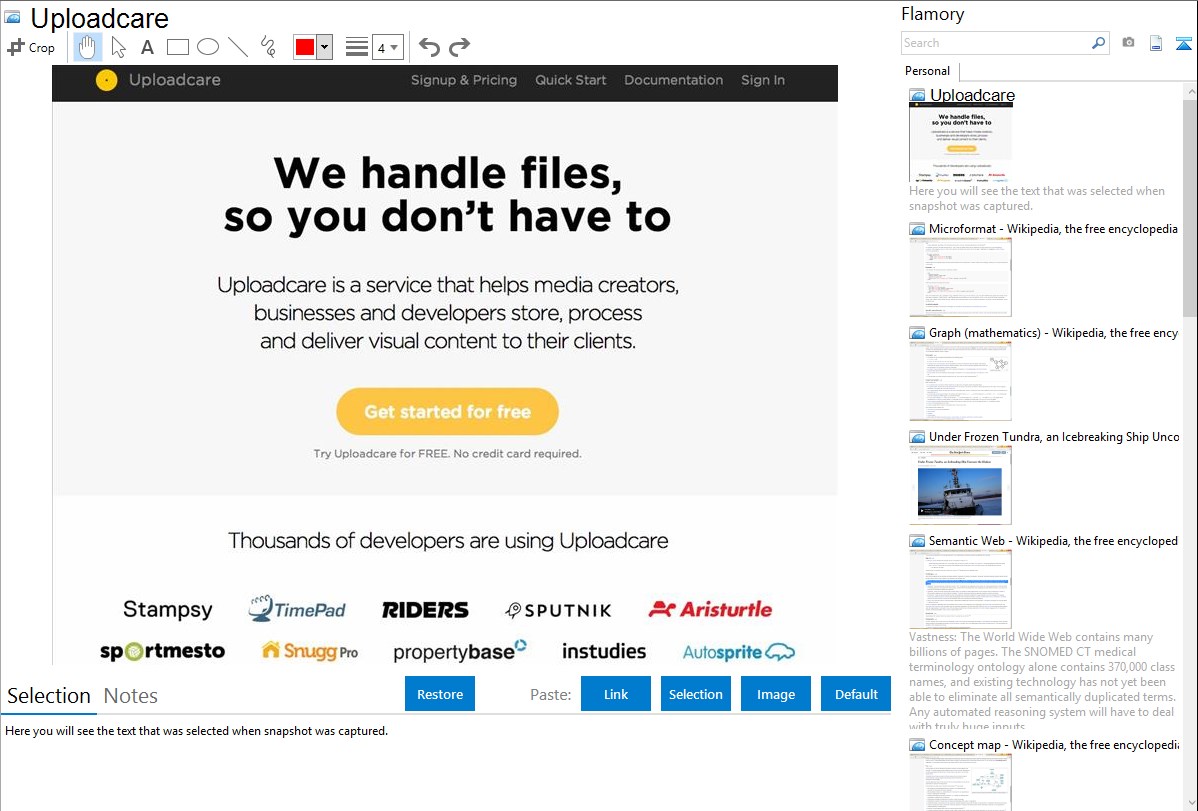1198x811 pixels.
Task: Activate the hand pan tool
Action: (87, 47)
